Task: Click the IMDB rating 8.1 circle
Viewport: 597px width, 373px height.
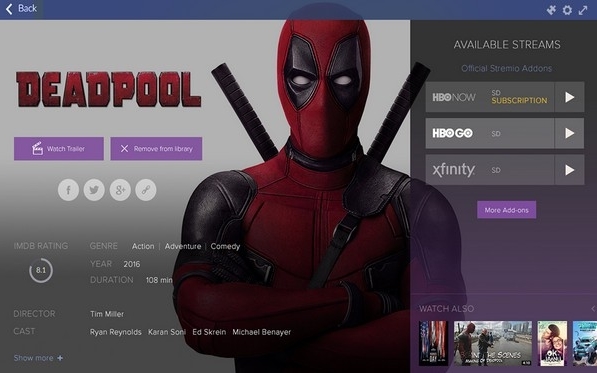Action: [41, 270]
